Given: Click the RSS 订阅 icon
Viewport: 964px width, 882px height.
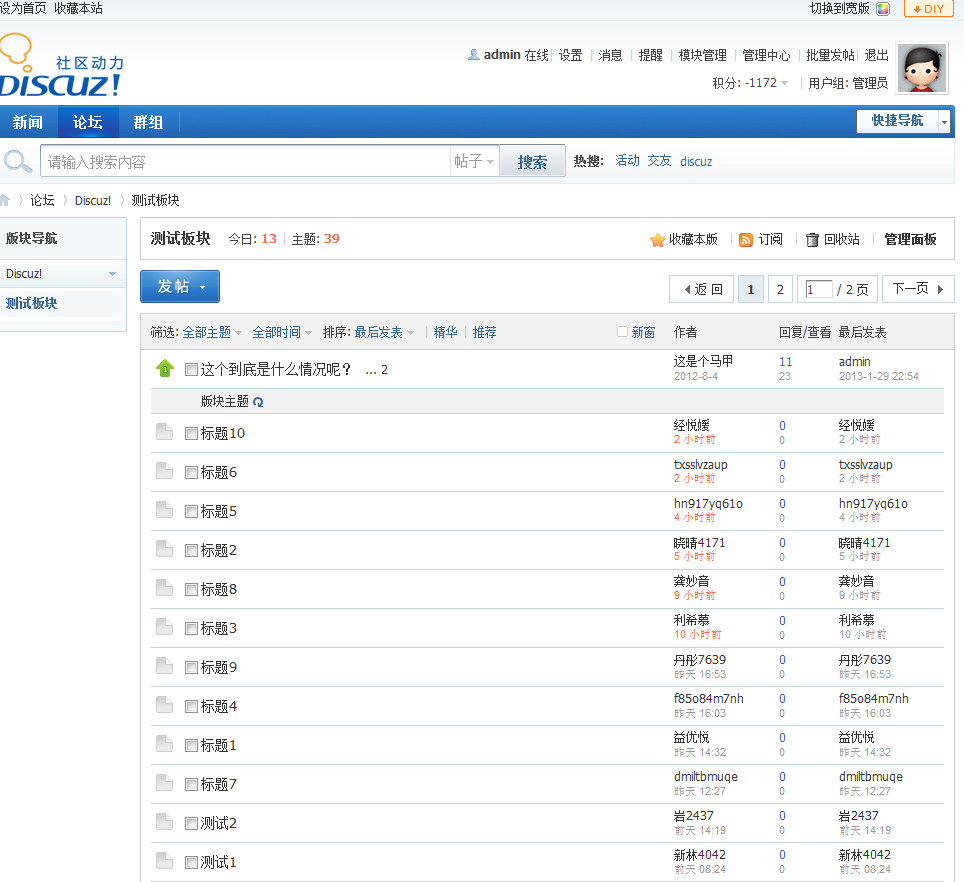Looking at the screenshot, I should point(746,240).
